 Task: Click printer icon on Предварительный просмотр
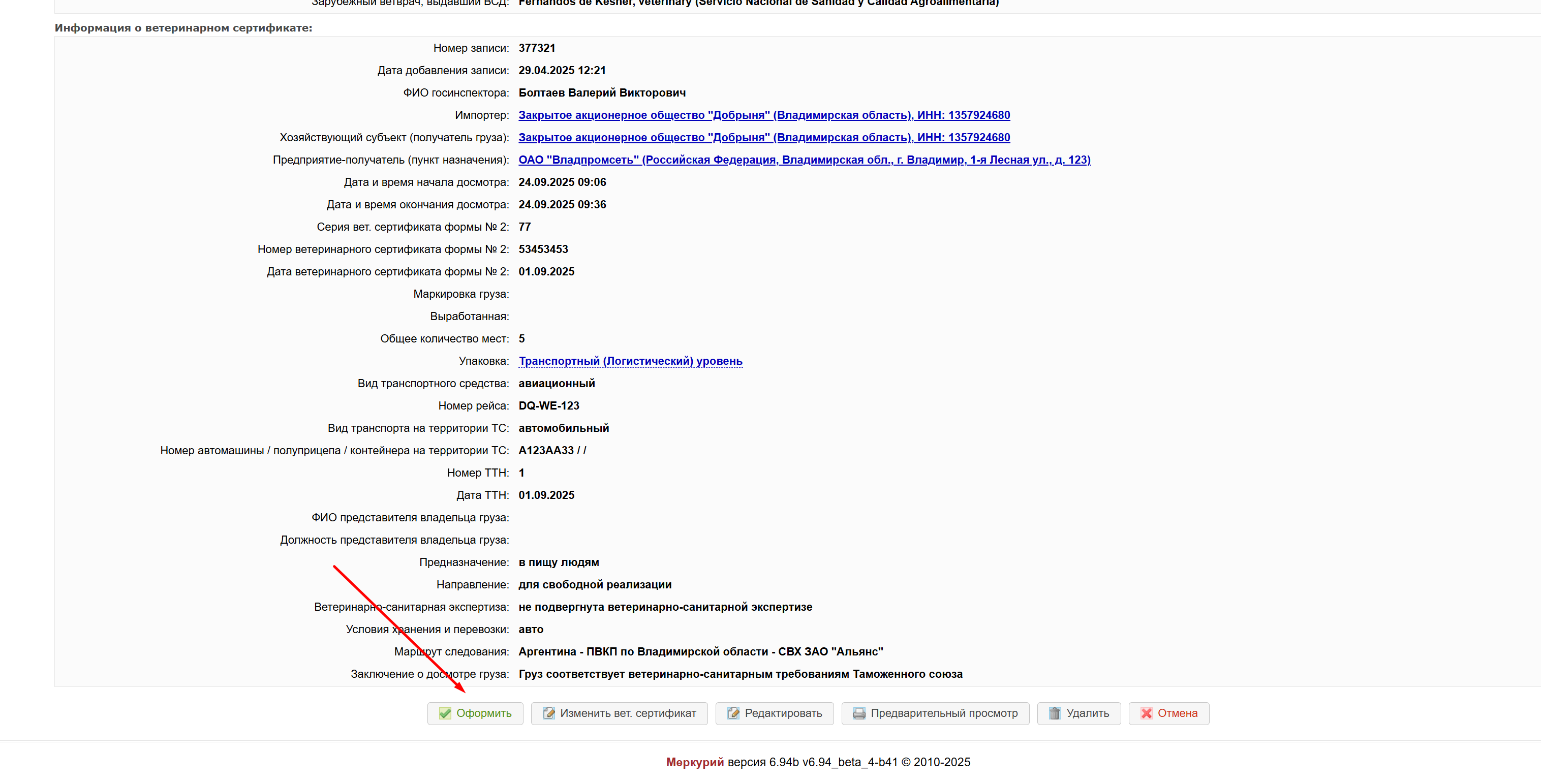click(859, 713)
